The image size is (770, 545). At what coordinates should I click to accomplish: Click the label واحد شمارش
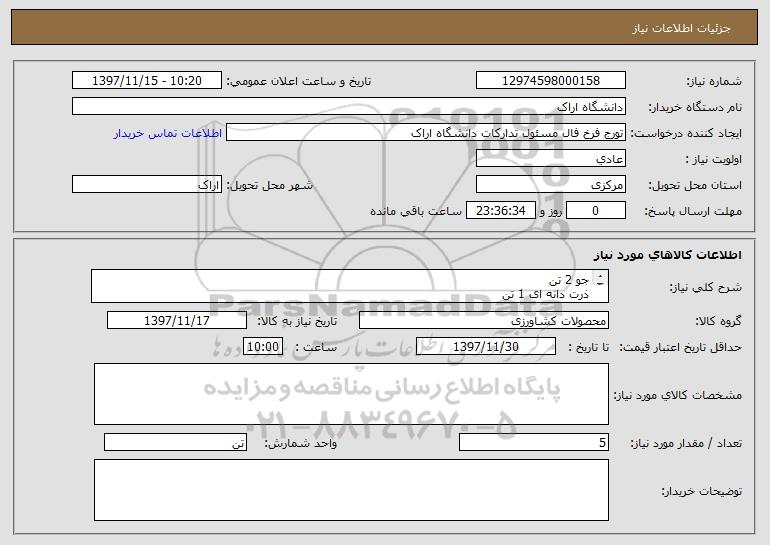coord(301,444)
